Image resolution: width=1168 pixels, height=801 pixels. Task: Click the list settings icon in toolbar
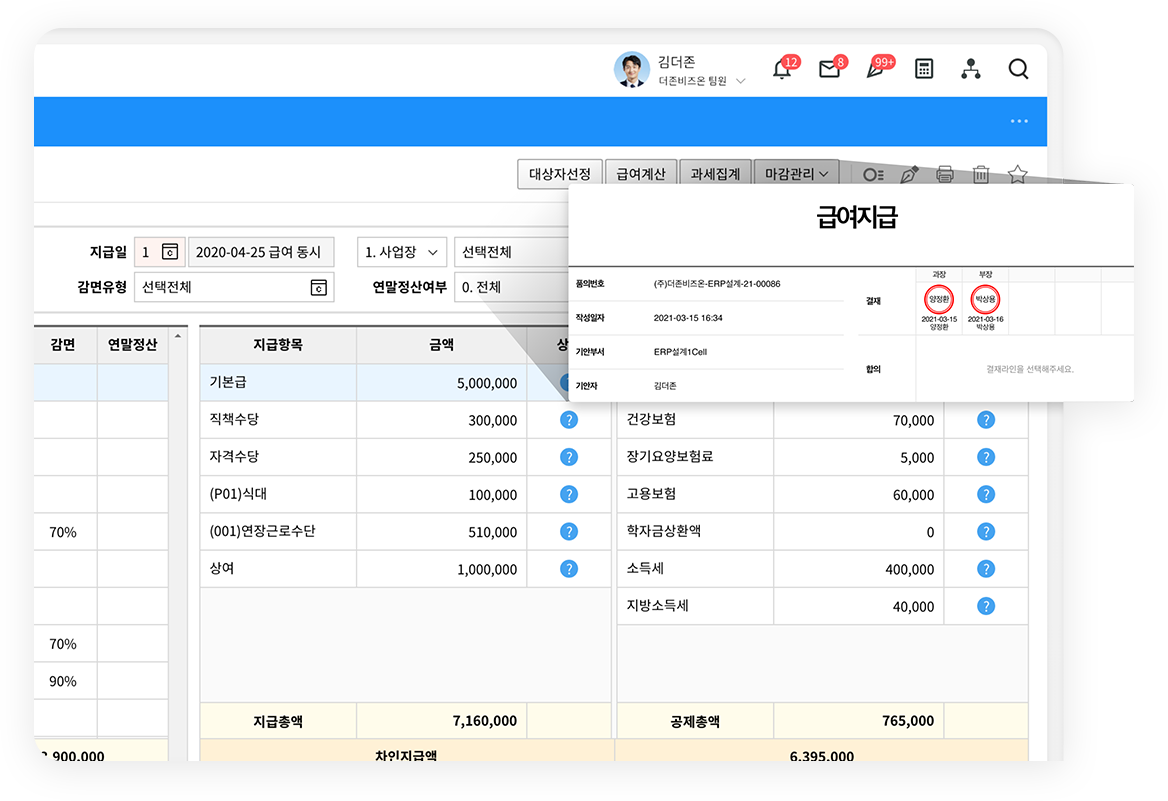tap(873, 174)
